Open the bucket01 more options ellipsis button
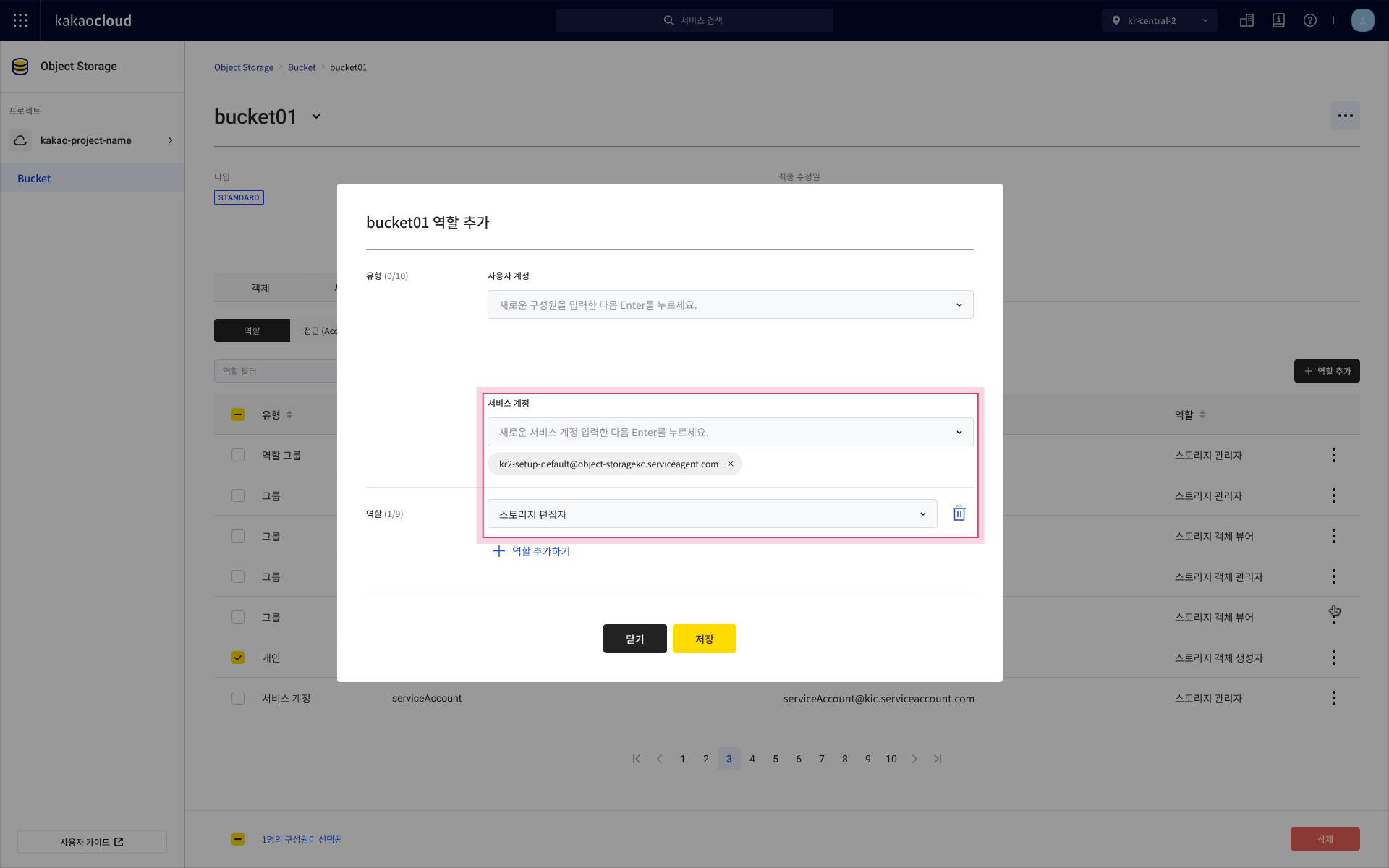This screenshot has height=868, width=1389. point(1345,116)
